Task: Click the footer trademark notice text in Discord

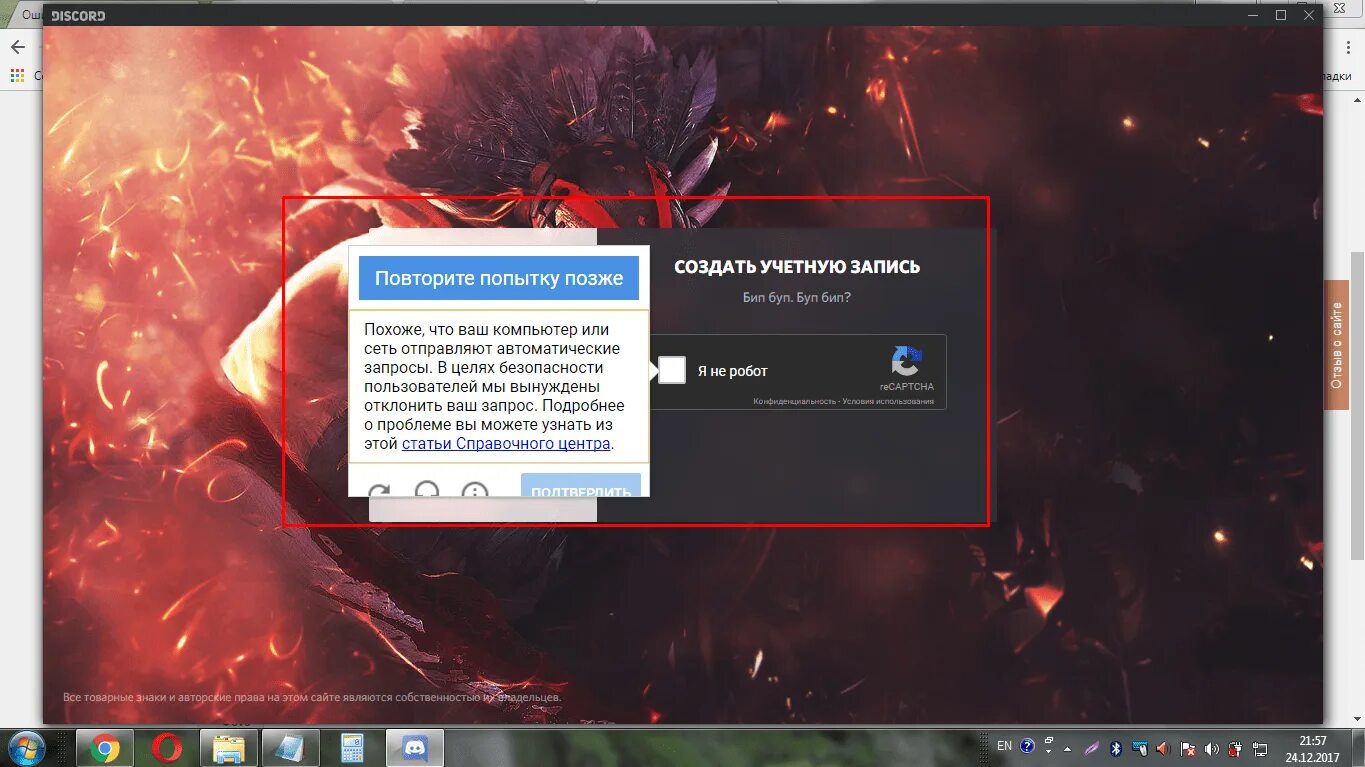Action: (312, 697)
